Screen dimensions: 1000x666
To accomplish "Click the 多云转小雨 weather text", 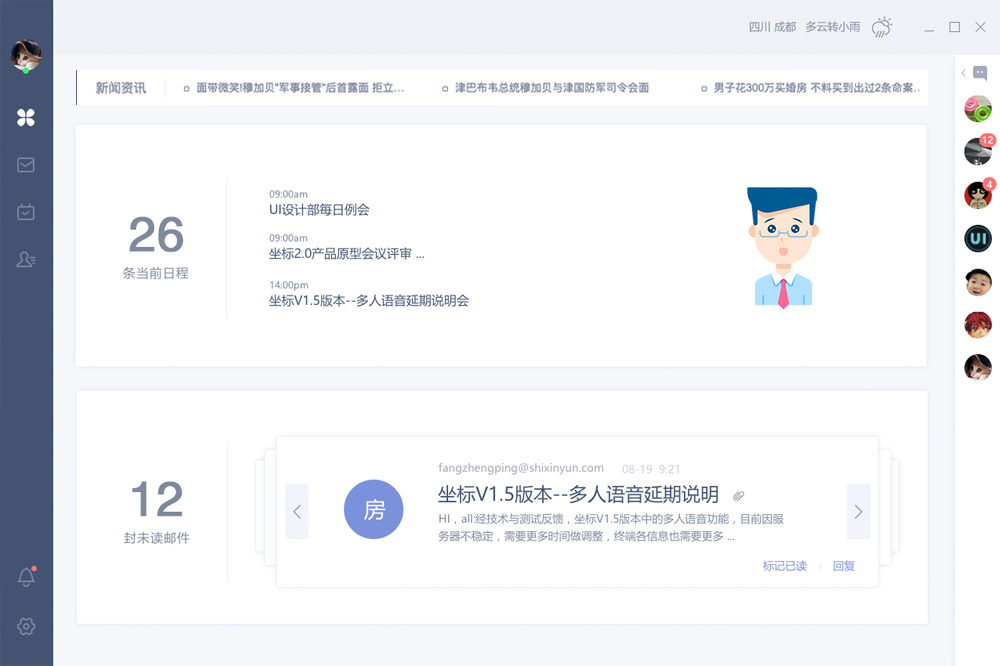I will [x=832, y=27].
